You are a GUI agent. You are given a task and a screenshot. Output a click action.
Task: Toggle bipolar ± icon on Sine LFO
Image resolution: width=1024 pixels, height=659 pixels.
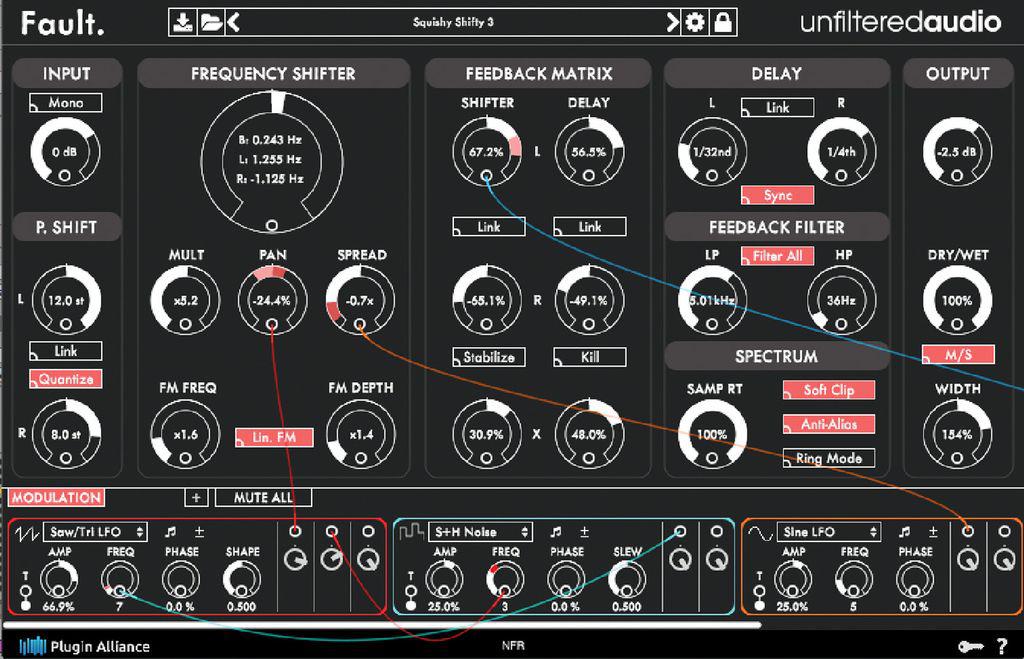933,532
